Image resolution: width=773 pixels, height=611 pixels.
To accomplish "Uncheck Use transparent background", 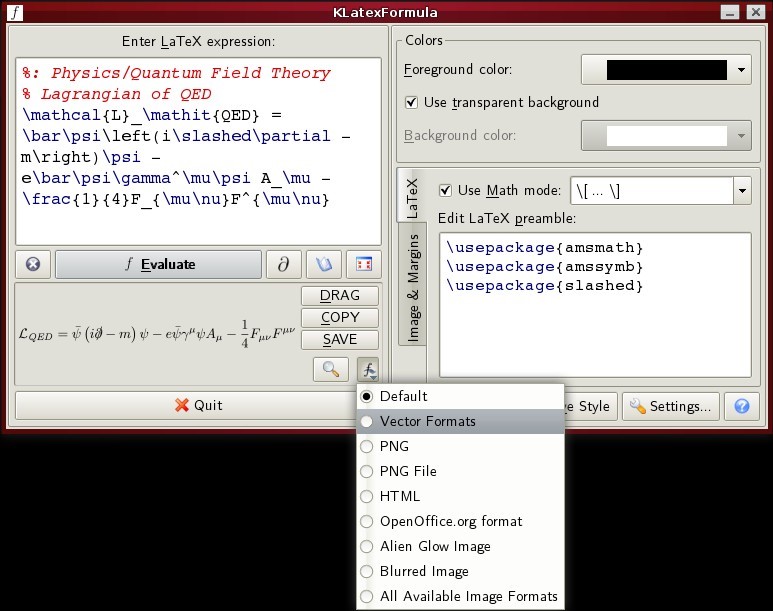I will point(411,102).
